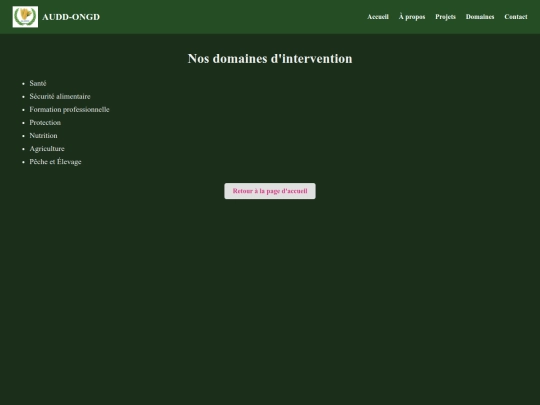Click the Protection list entry
The height and width of the screenshot is (405, 540).
(x=45, y=123)
